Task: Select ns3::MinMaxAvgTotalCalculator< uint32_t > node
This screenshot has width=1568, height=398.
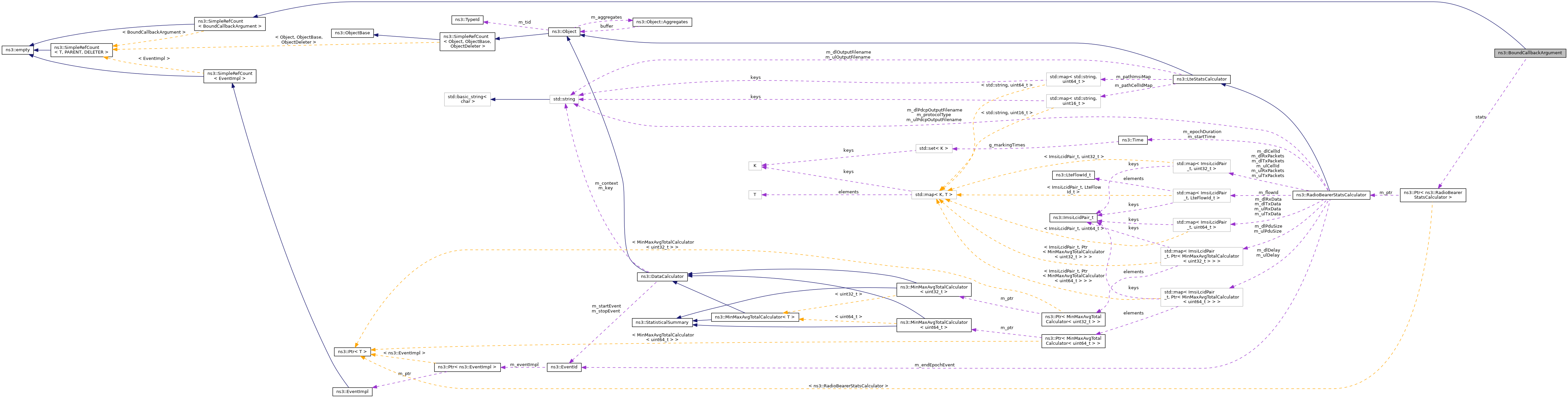Action: pyautogui.click(x=934, y=289)
